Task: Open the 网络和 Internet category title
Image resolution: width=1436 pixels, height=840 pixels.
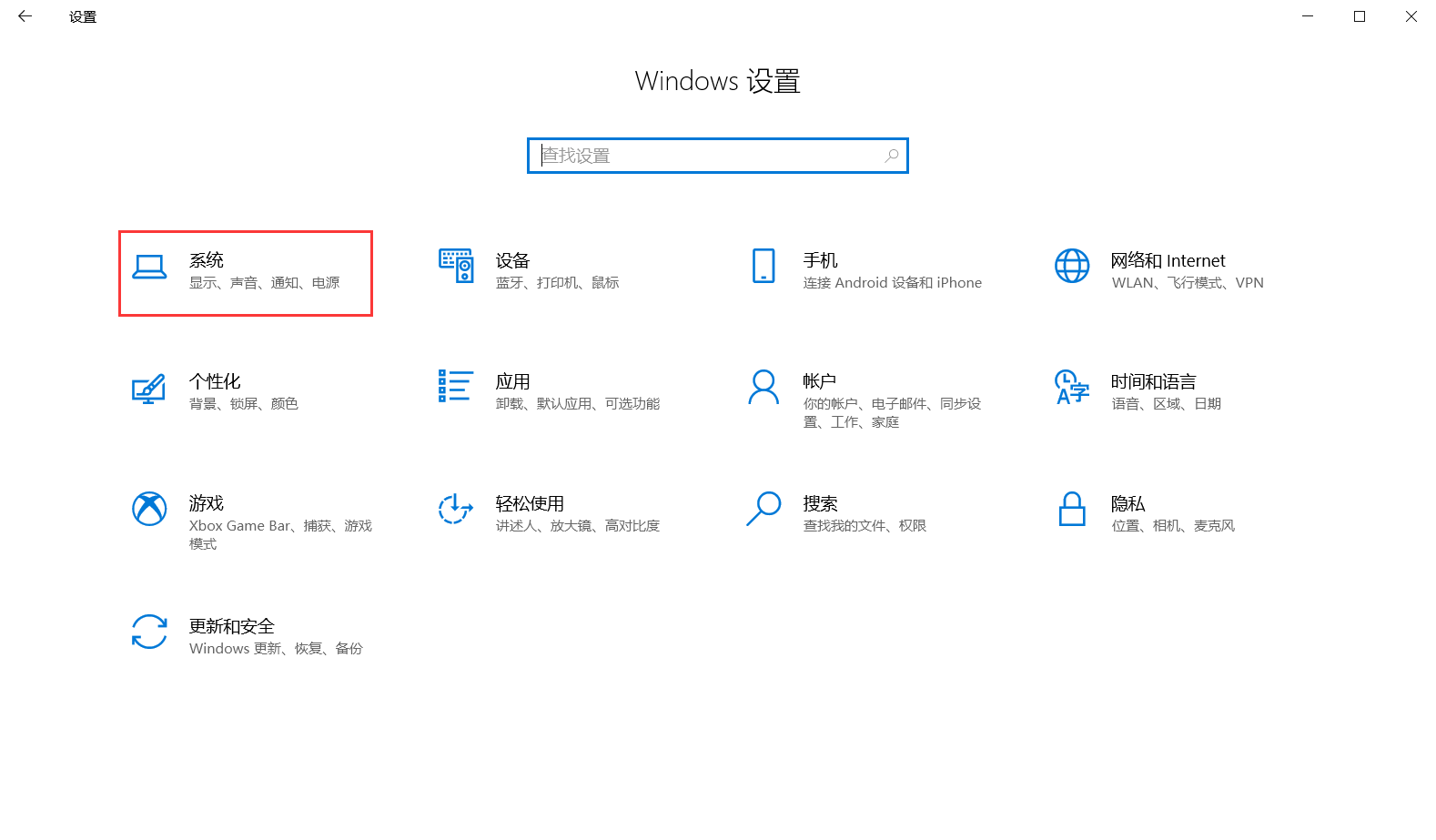Action: (1168, 260)
